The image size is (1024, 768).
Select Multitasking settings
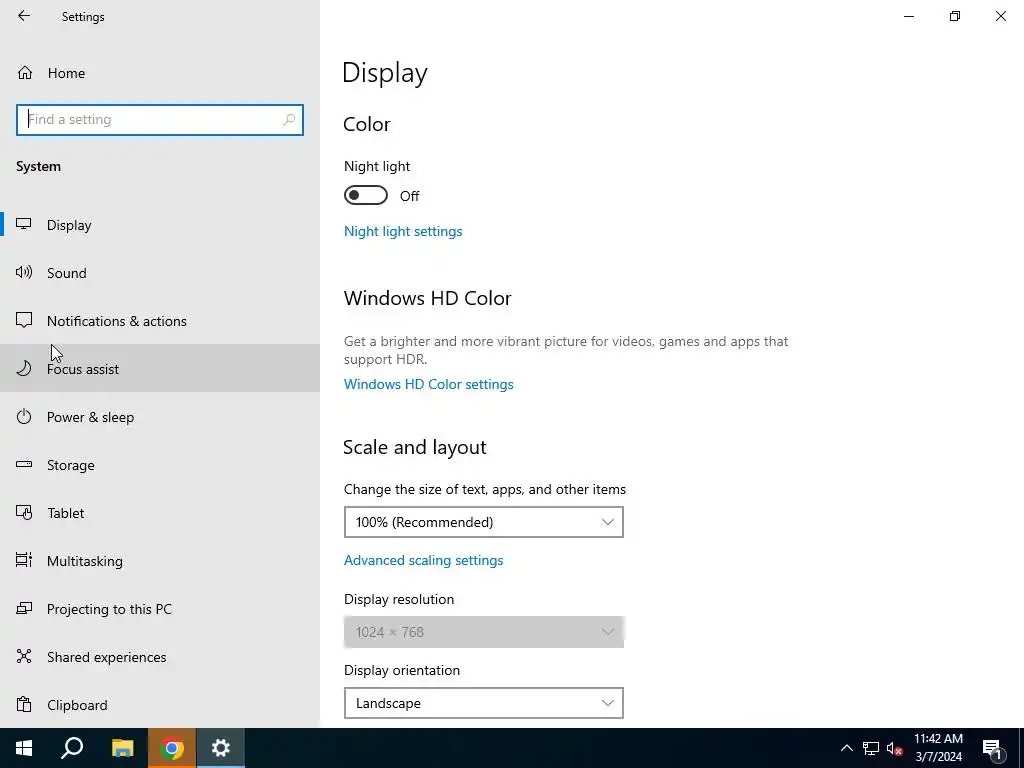point(160,561)
